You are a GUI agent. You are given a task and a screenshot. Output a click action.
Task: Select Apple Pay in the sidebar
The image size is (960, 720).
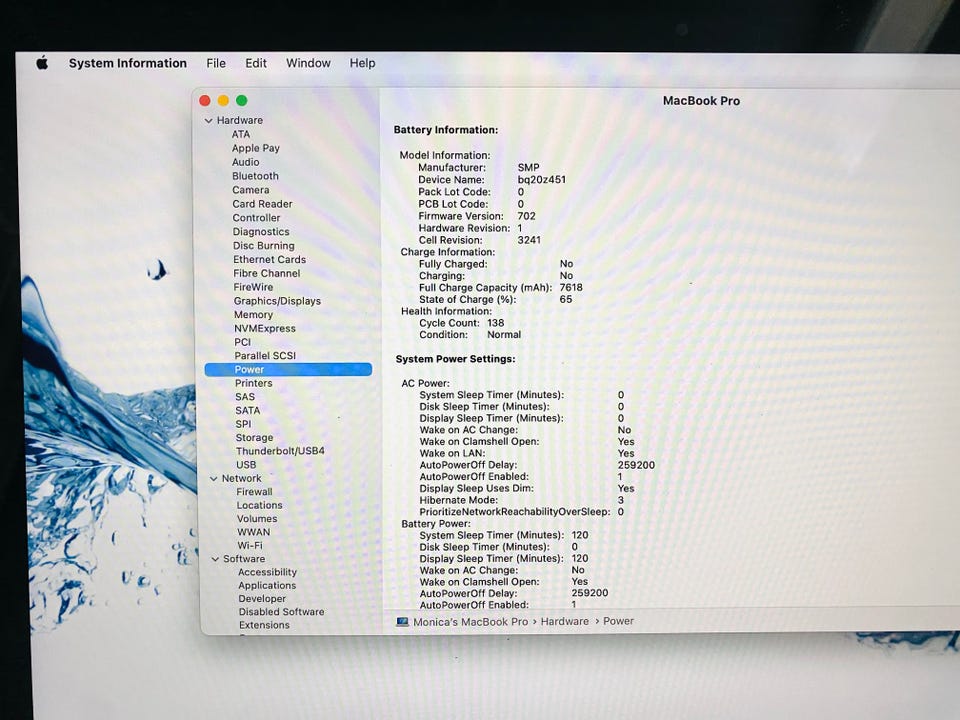coord(256,148)
